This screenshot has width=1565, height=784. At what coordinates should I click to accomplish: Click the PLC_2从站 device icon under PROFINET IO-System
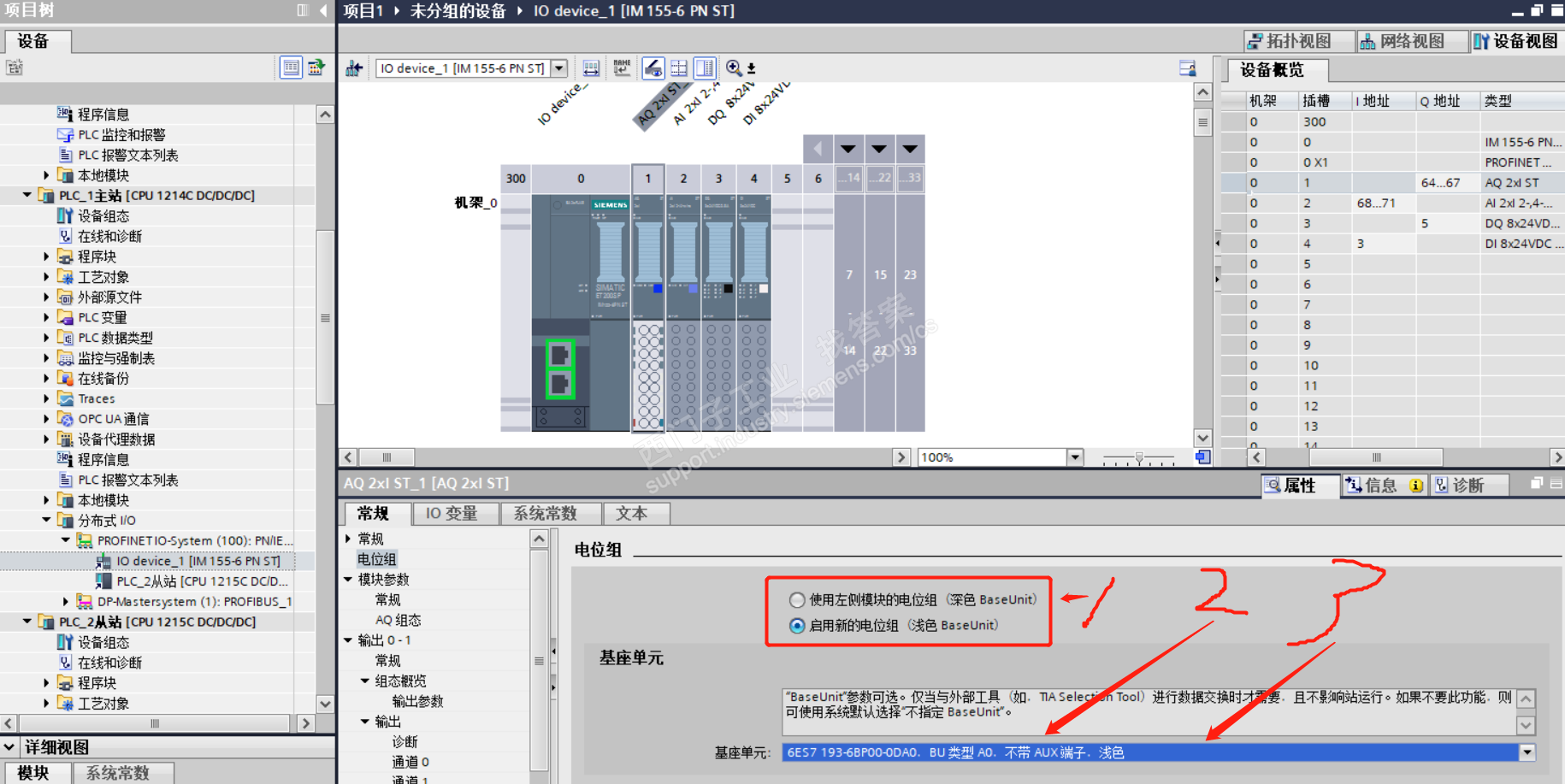click(103, 581)
